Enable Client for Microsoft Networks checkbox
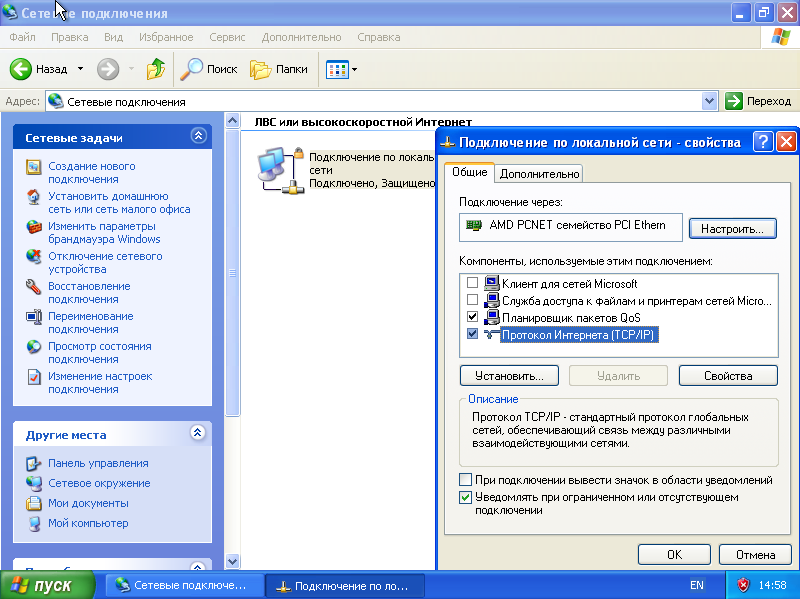800x599 pixels. click(x=473, y=284)
